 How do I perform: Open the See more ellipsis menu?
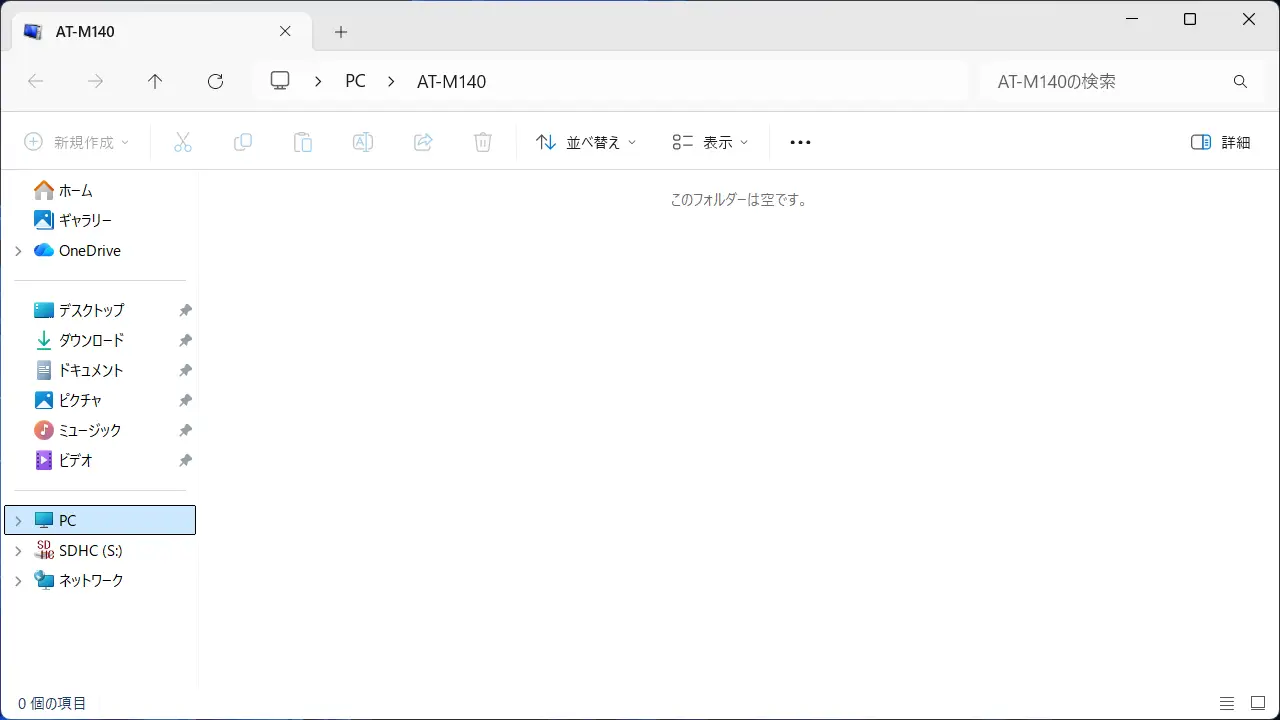point(800,143)
